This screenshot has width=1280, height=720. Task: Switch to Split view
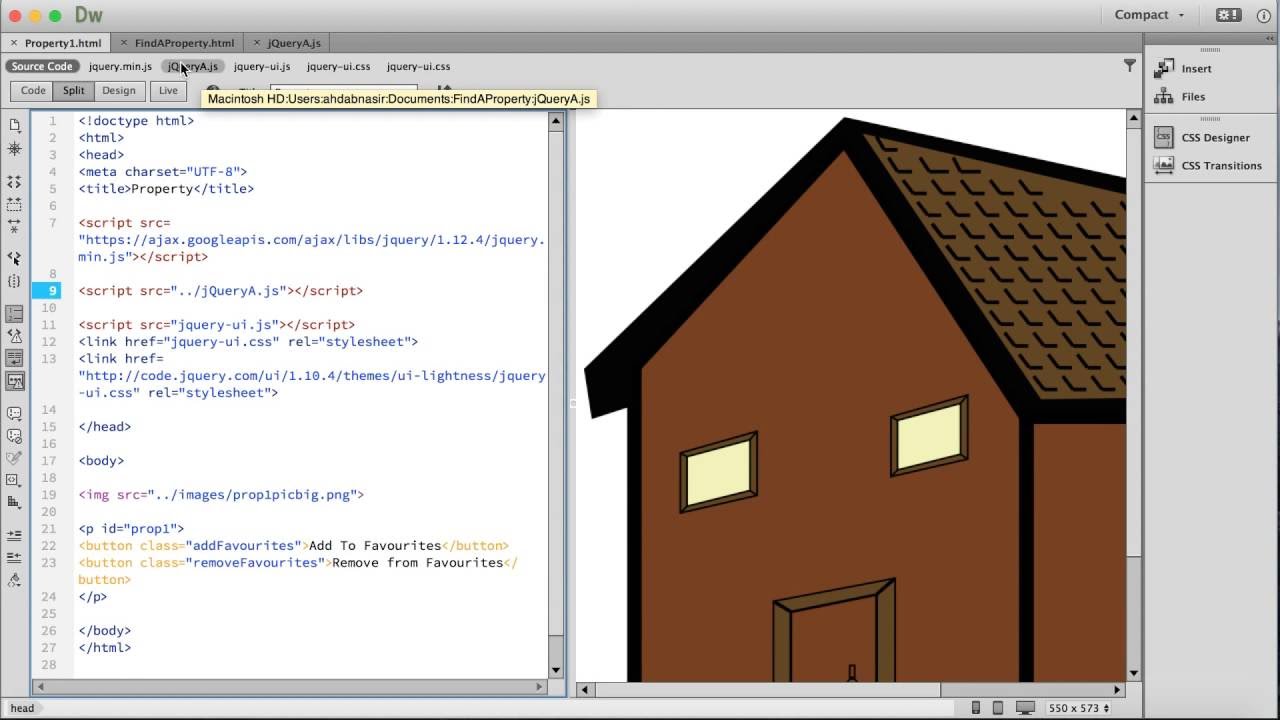click(x=74, y=91)
